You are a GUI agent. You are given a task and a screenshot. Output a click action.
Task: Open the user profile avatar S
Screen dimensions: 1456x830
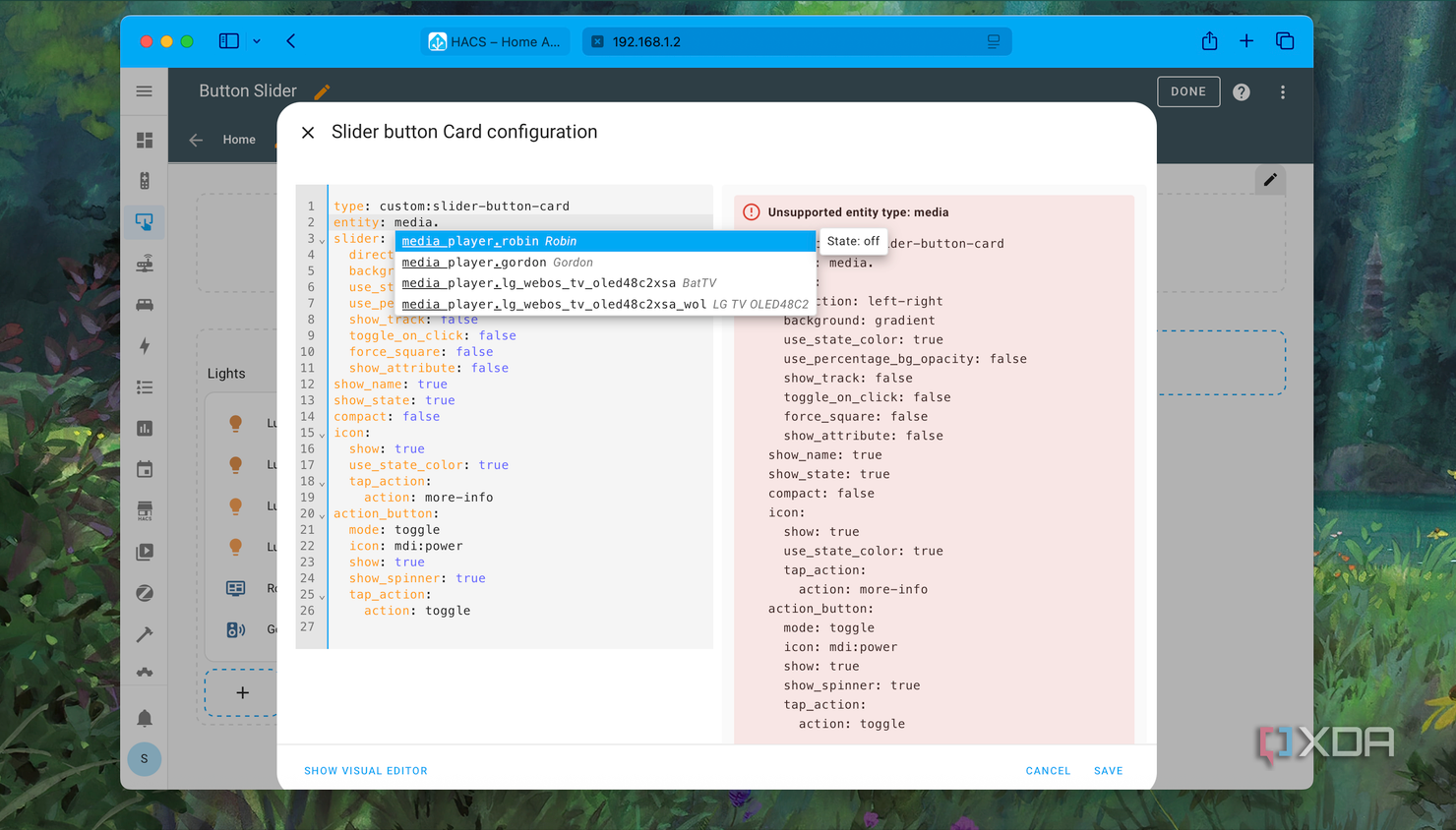click(145, 759)
